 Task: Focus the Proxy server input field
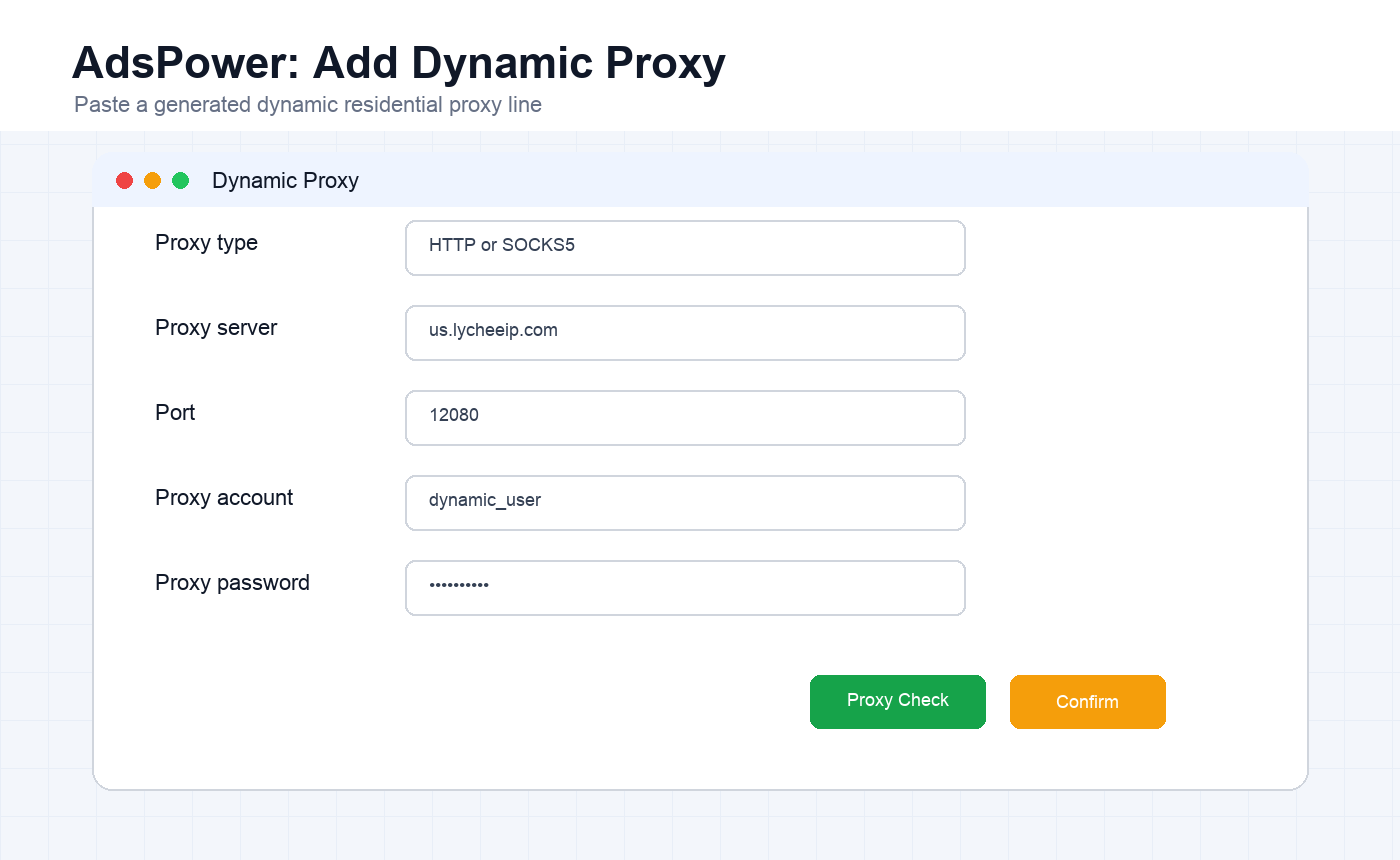pos(685,333)
